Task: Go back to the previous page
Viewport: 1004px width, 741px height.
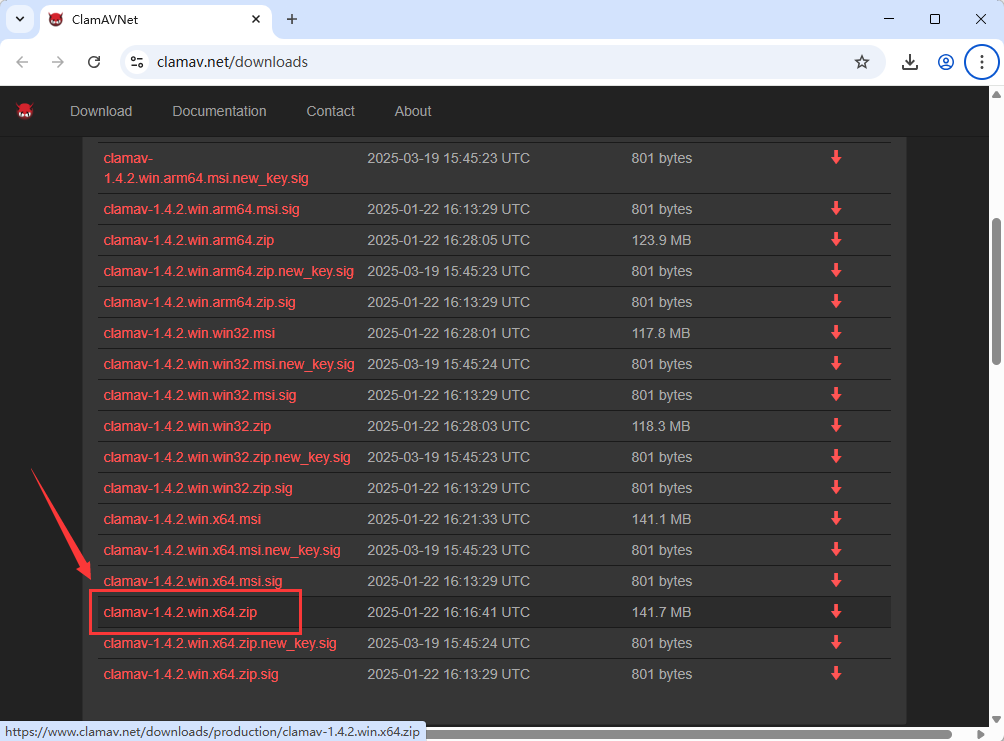Action: pos(22,62)
